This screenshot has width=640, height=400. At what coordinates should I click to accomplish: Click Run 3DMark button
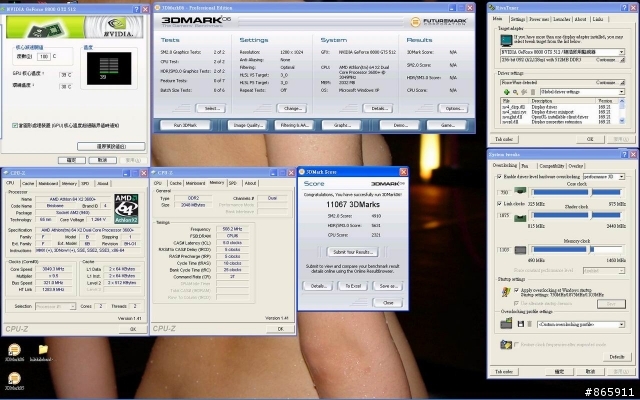(185, 125)
